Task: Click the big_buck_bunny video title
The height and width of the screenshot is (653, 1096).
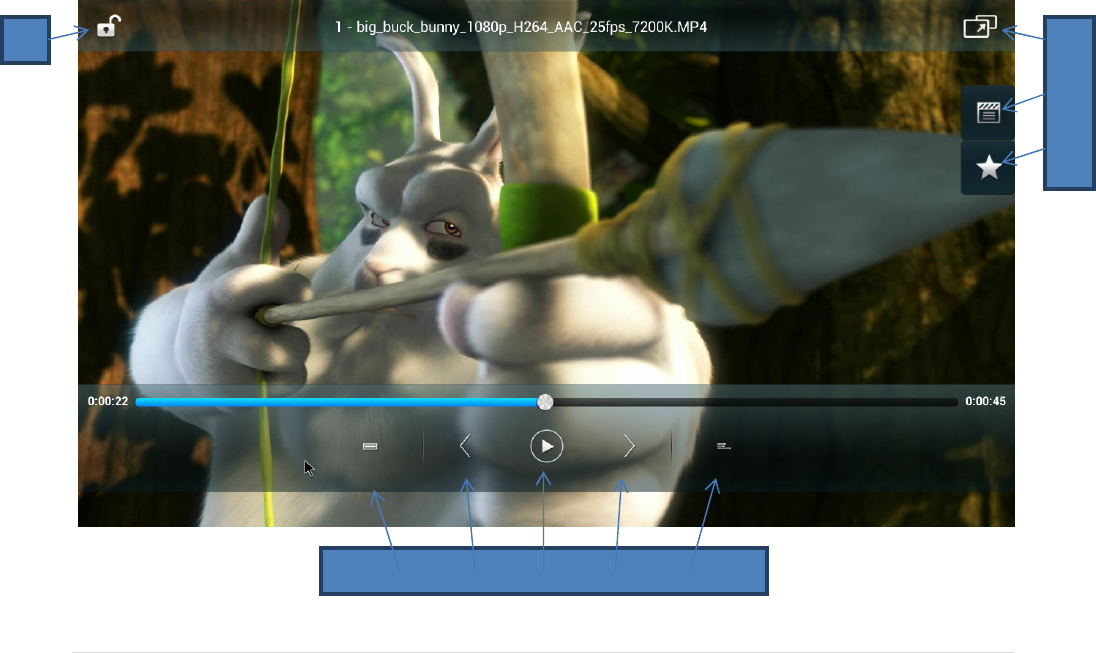Action: (521, 27)
